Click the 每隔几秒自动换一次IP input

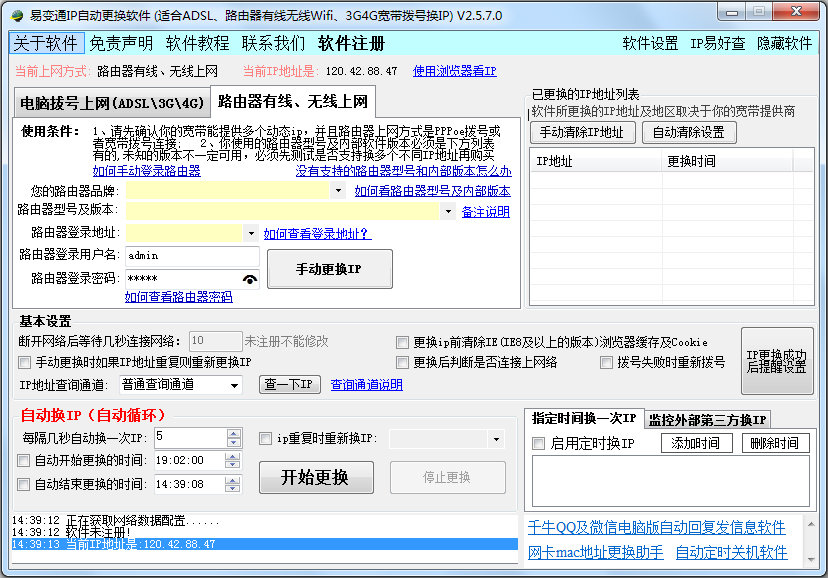point(190,438)
